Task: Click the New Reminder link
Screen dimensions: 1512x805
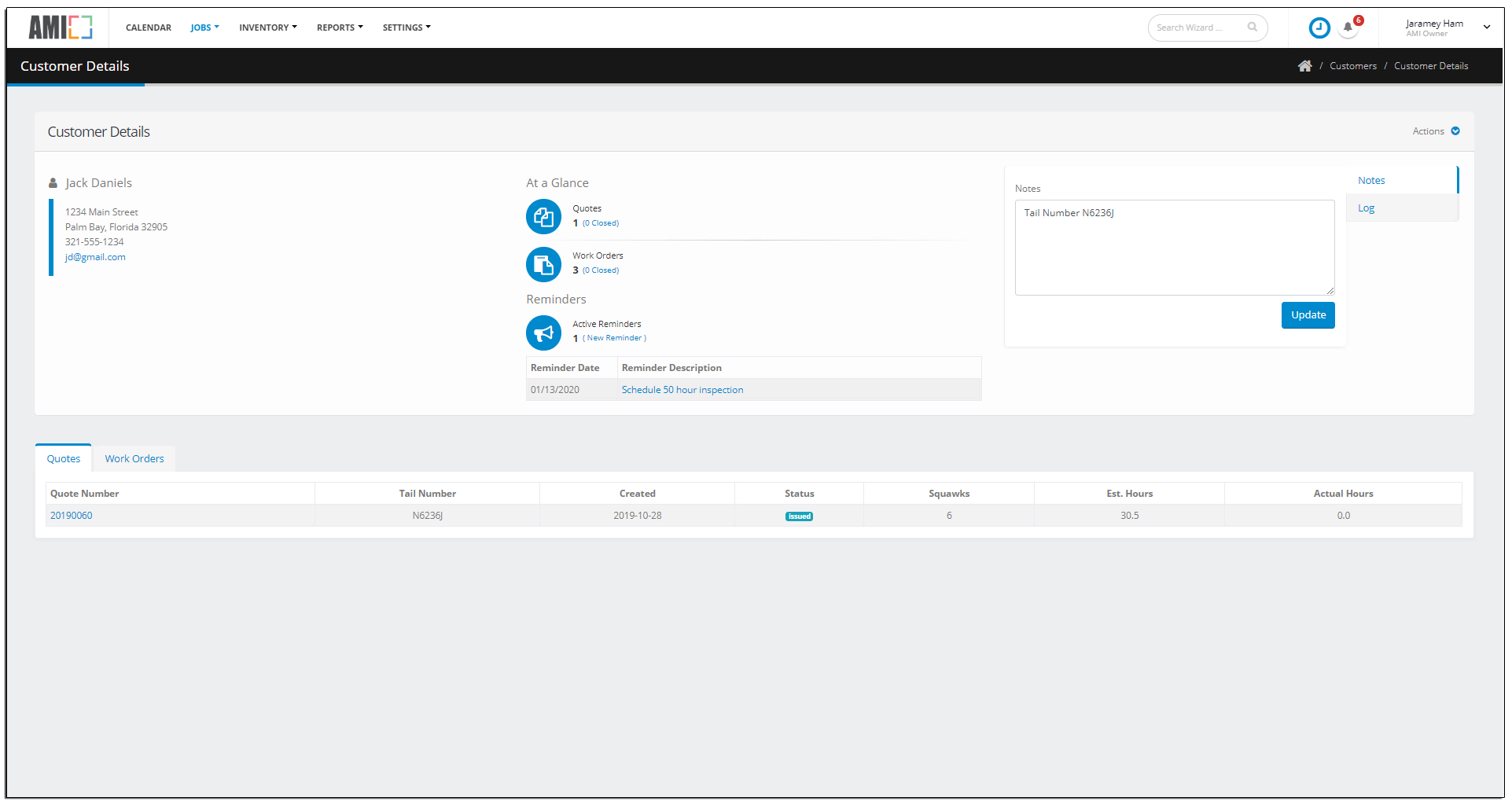Action: coord(615,338)
